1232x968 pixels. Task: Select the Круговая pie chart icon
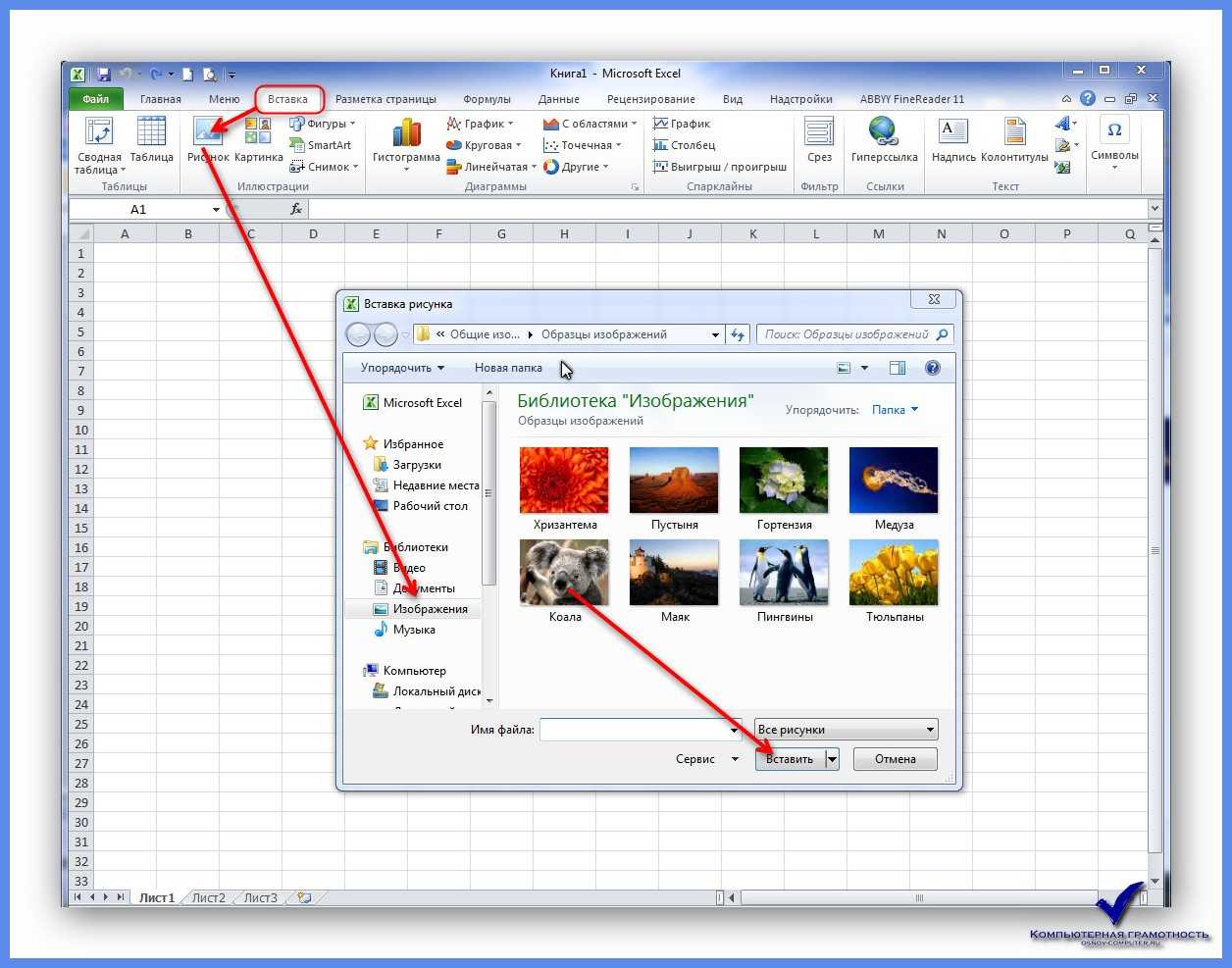point(454,145)
